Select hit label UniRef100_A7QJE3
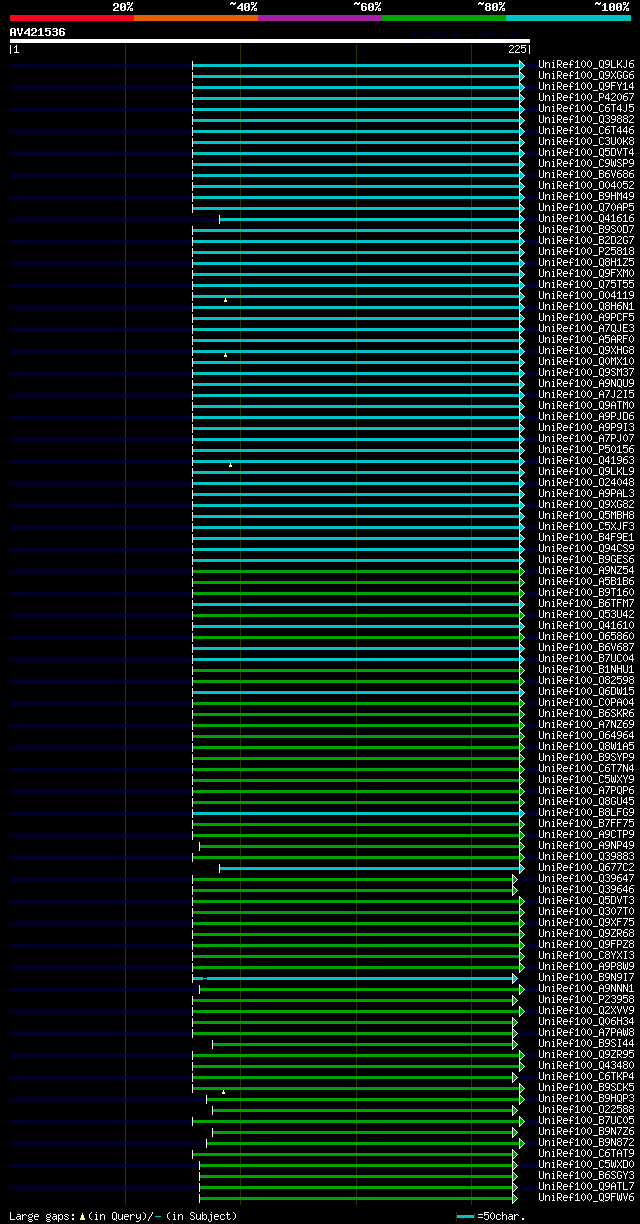 (x=586, y=328)
